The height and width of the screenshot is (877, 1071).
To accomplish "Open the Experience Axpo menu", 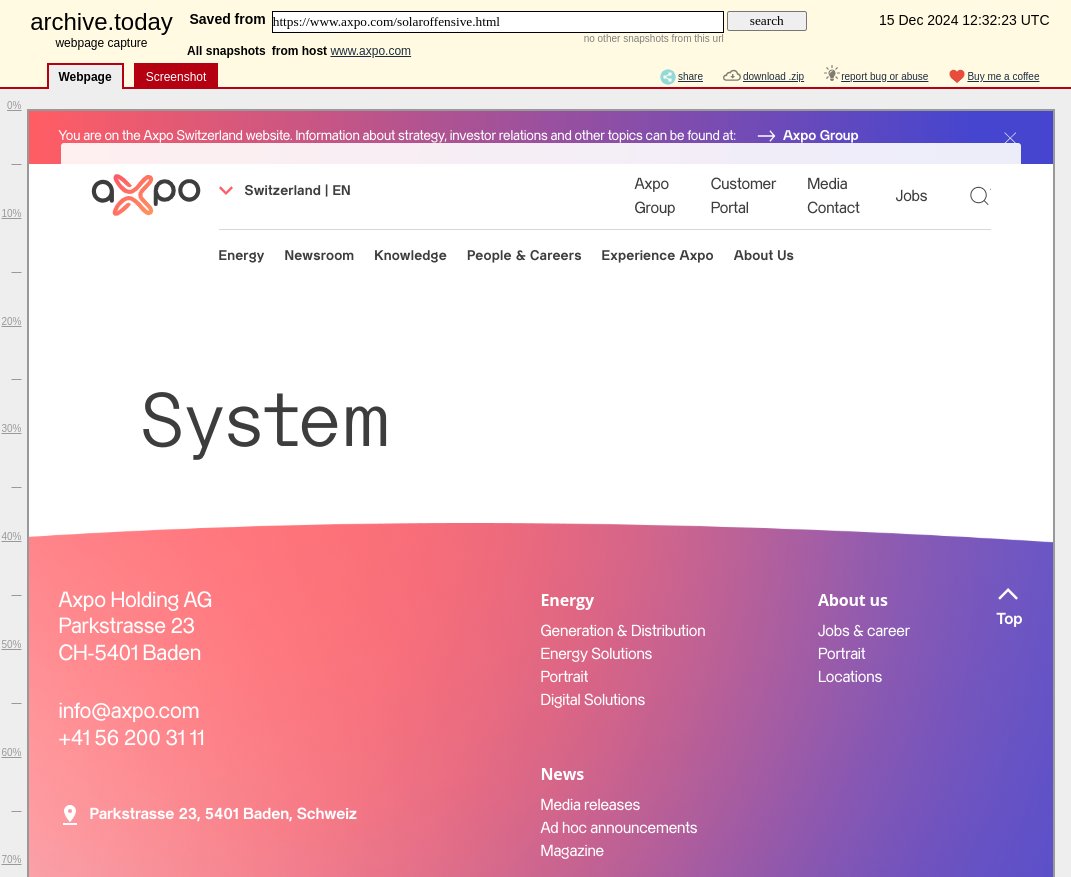I will point(657,255).
